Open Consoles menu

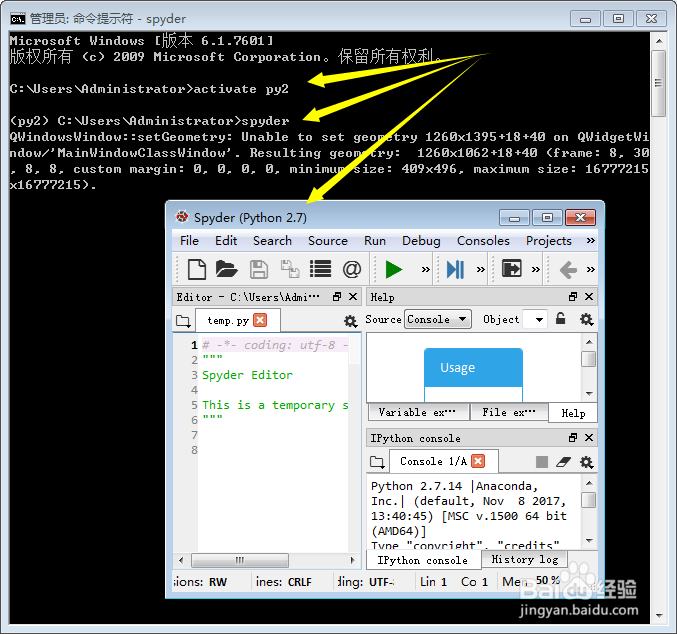483,241
